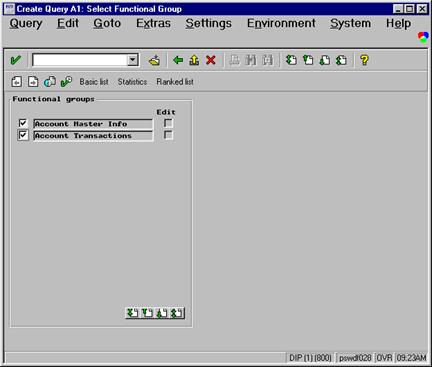Click the Print icon in toolbar
Viewport: 432px width, 367px height.
235,60
